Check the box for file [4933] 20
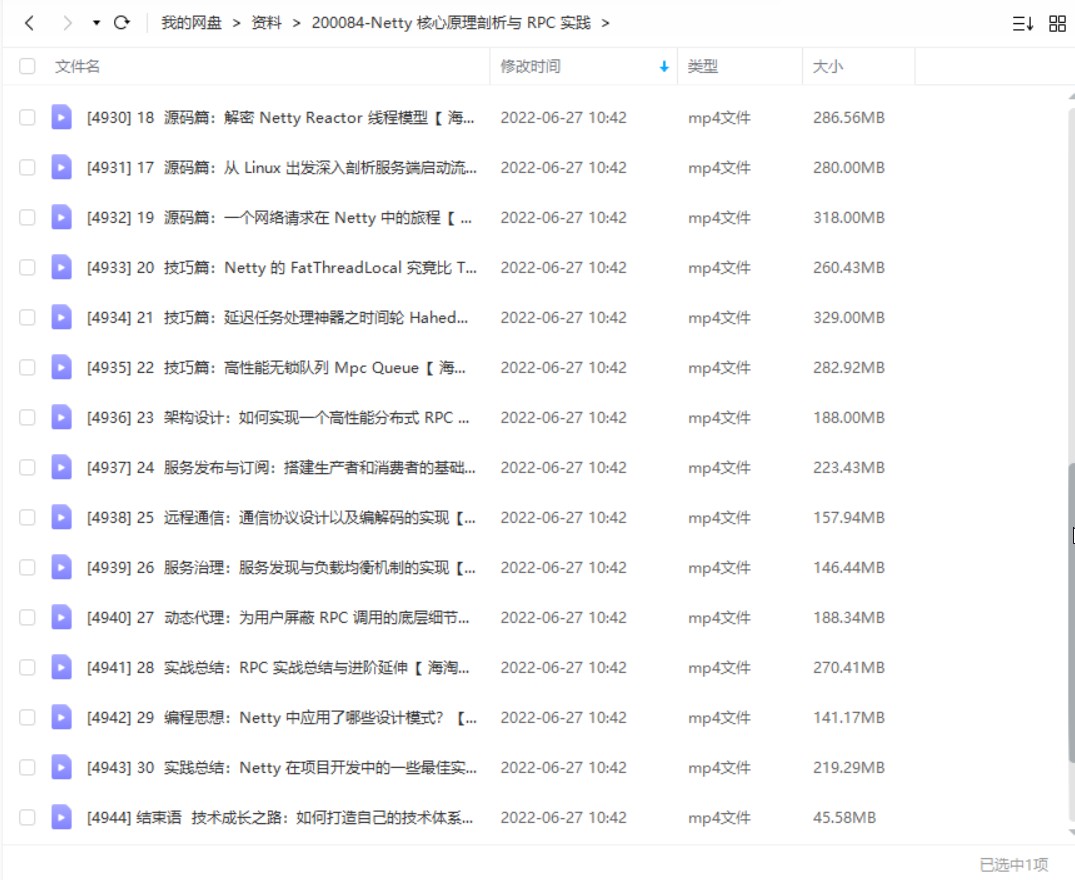This screenshot has height=880, width=1075. pyautogui.click(x=27, y=267)
